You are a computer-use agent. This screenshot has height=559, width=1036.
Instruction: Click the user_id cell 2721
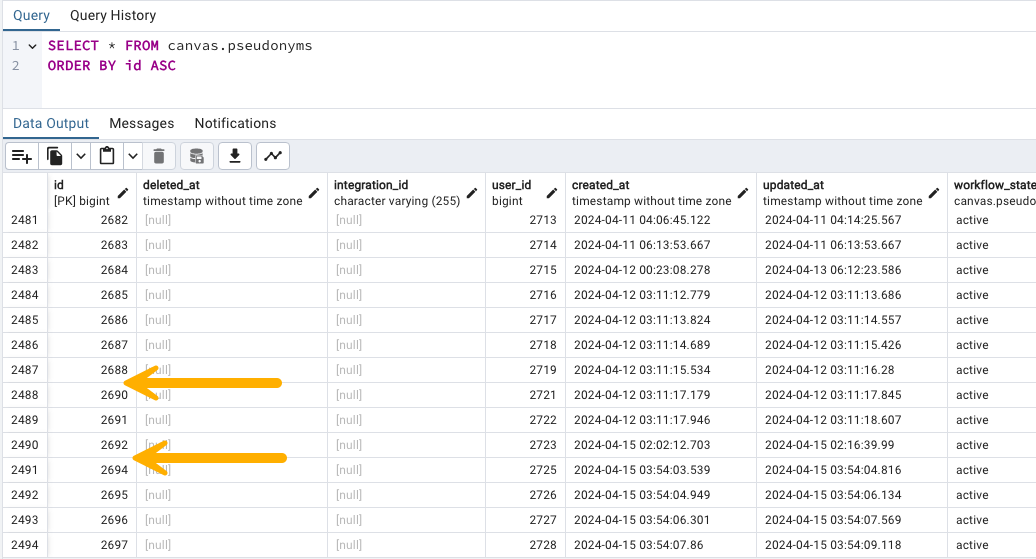coord(525,395)
